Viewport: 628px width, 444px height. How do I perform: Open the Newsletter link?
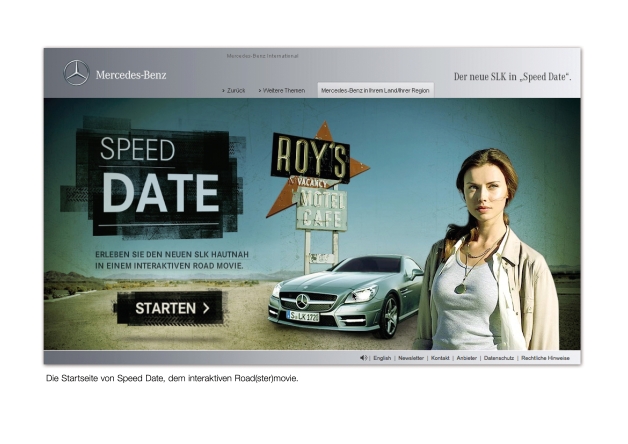tap(410, 357)
